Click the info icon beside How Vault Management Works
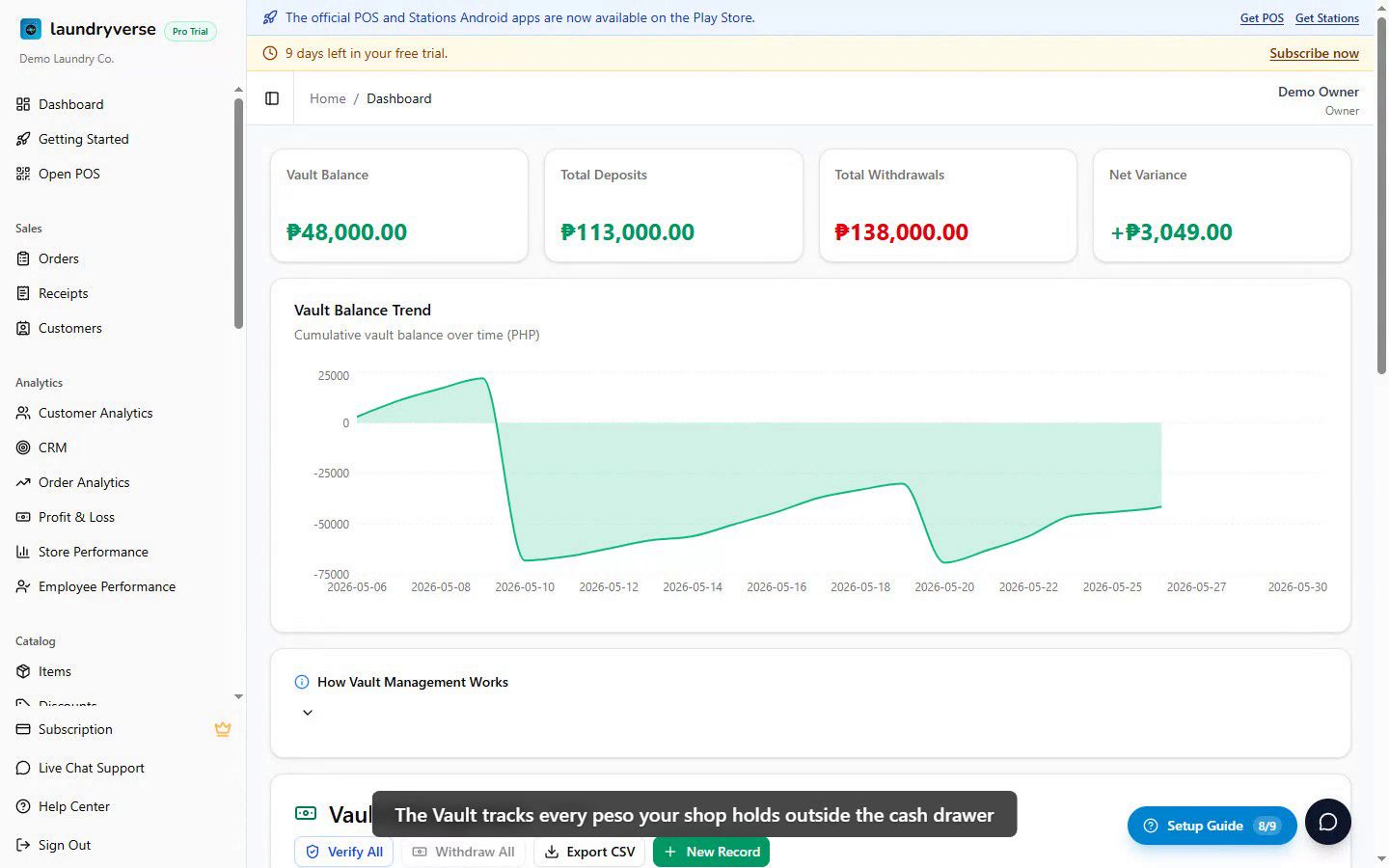The height and width of the screenshot is (868, 1389). [x=302, y=682]
